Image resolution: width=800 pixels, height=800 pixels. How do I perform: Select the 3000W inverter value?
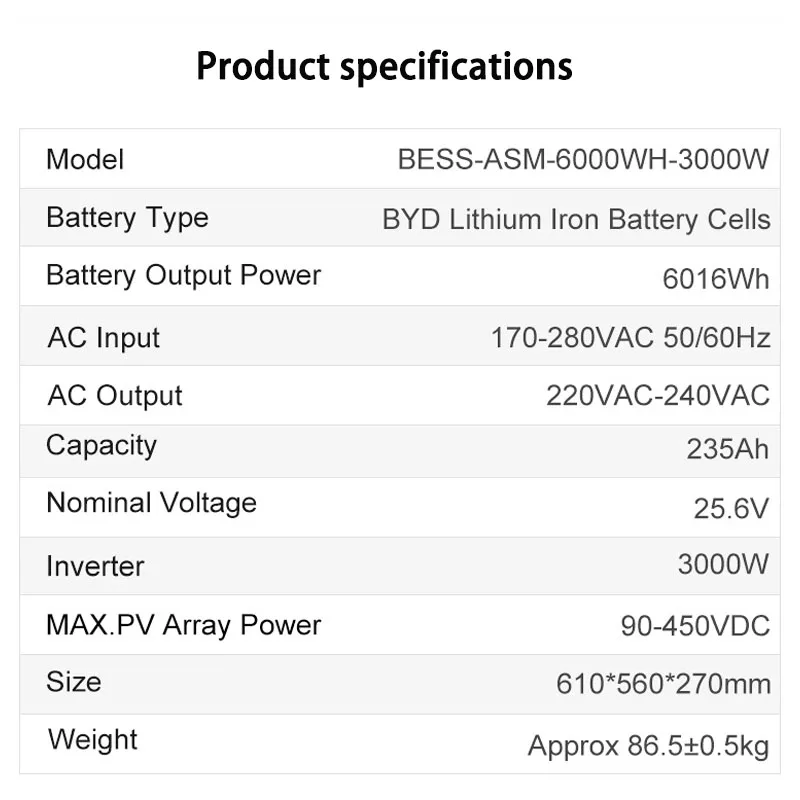click(x=723, y=564)
